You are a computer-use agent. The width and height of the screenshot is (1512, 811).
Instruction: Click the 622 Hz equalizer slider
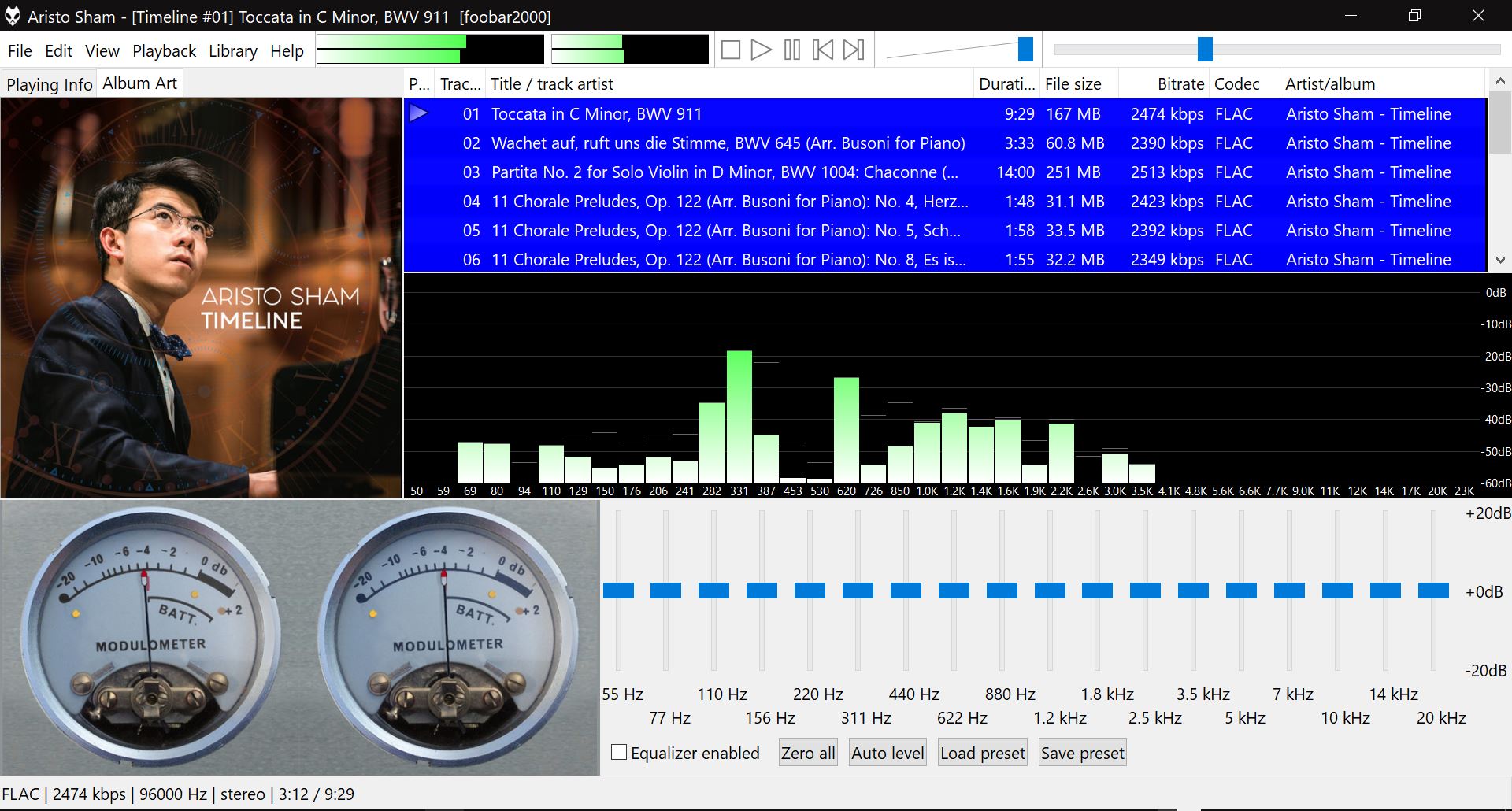954,591
